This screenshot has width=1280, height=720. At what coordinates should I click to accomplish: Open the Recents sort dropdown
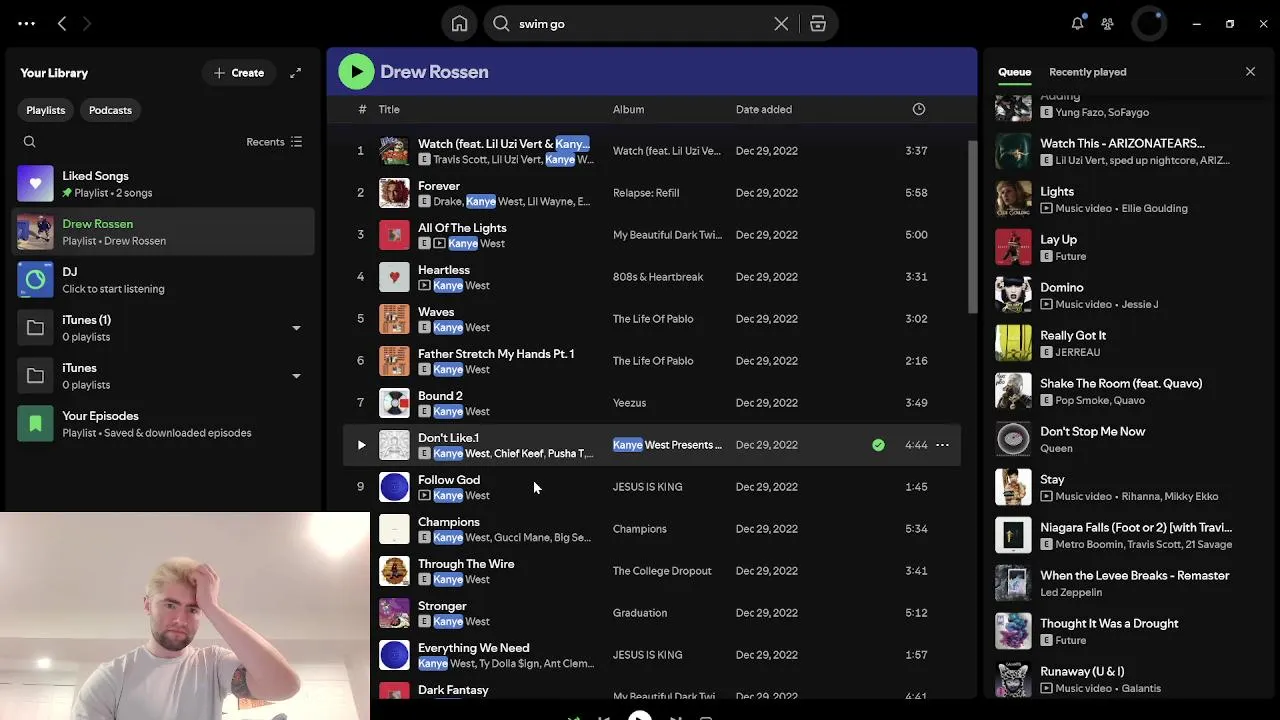[x=274, y=142]
